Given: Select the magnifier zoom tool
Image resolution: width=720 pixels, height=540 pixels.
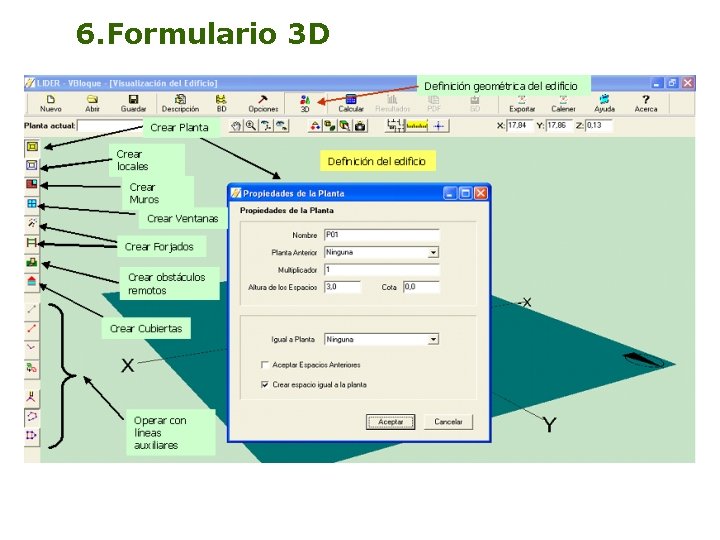Looking at the screenshot, I should 251,125.
